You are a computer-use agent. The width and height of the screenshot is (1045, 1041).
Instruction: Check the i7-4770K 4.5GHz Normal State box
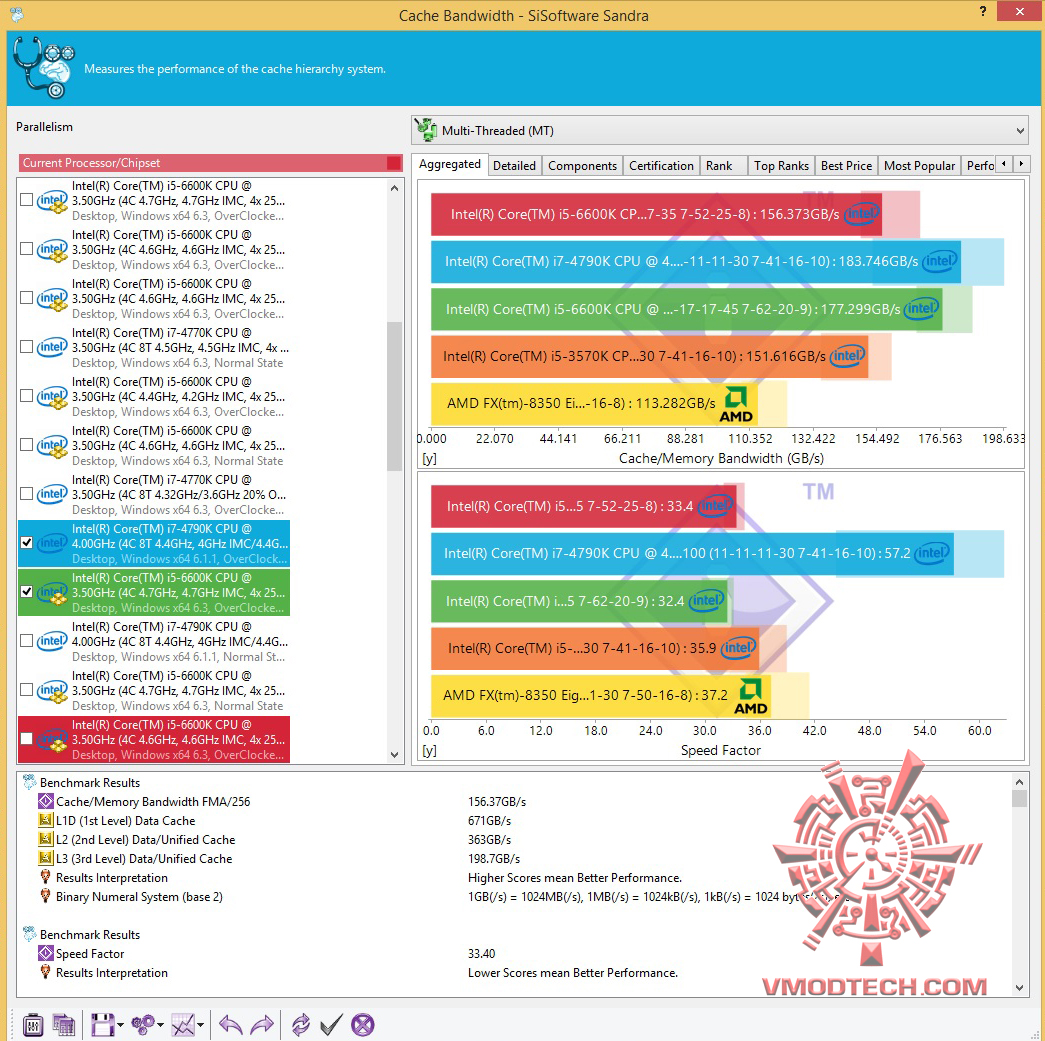click(x=26, y=347)
